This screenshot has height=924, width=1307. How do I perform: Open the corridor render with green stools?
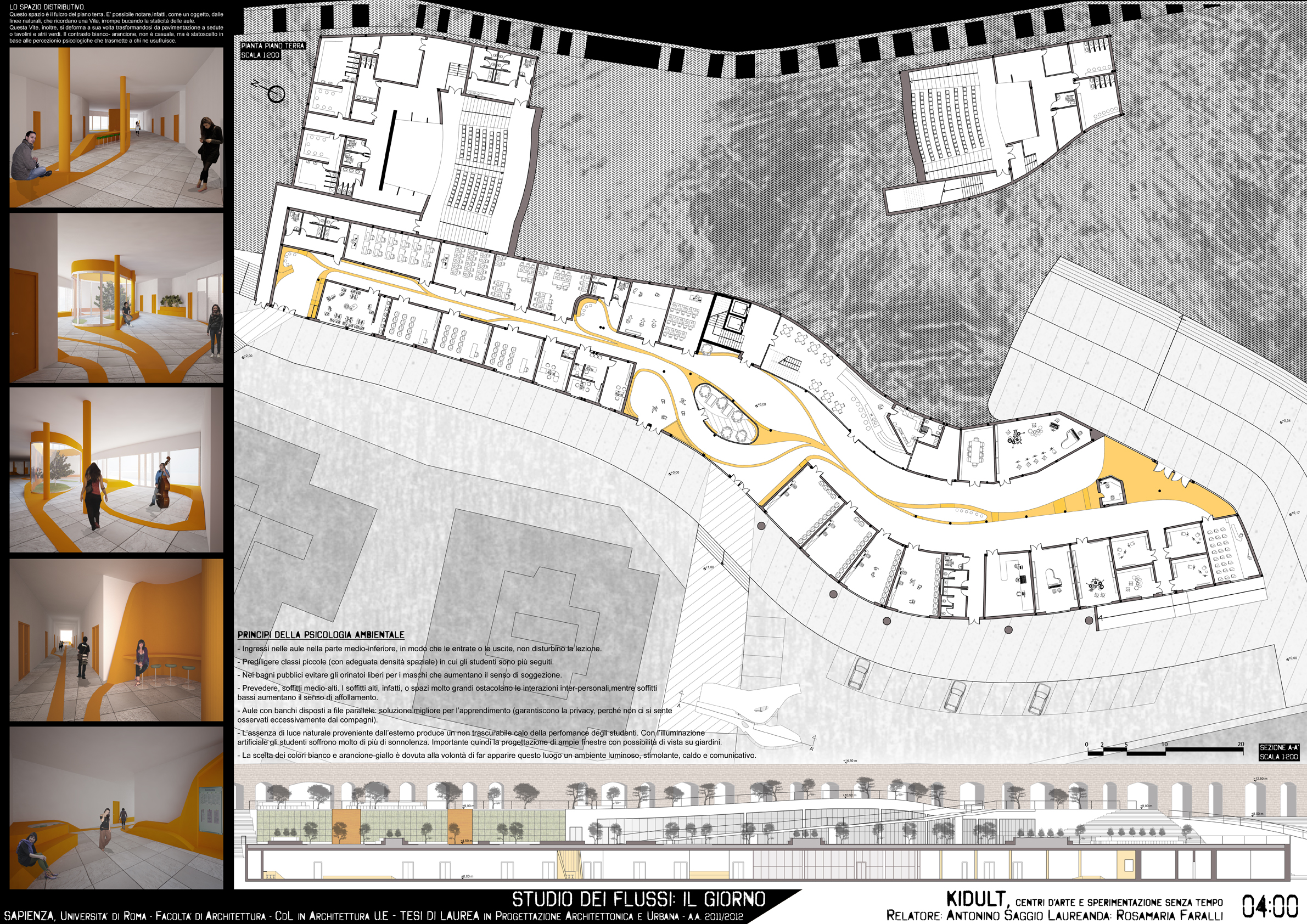click(116, 640)
